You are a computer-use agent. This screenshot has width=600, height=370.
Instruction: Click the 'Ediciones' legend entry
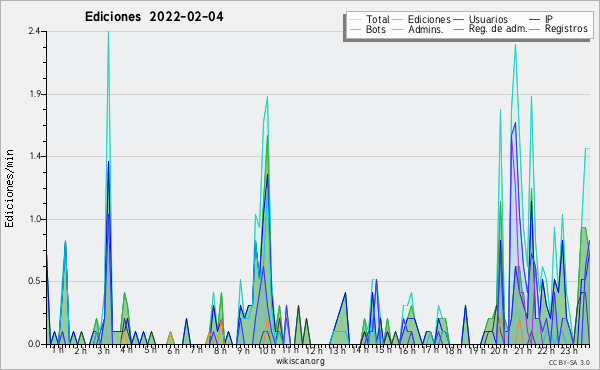click(x=429, y=19)
